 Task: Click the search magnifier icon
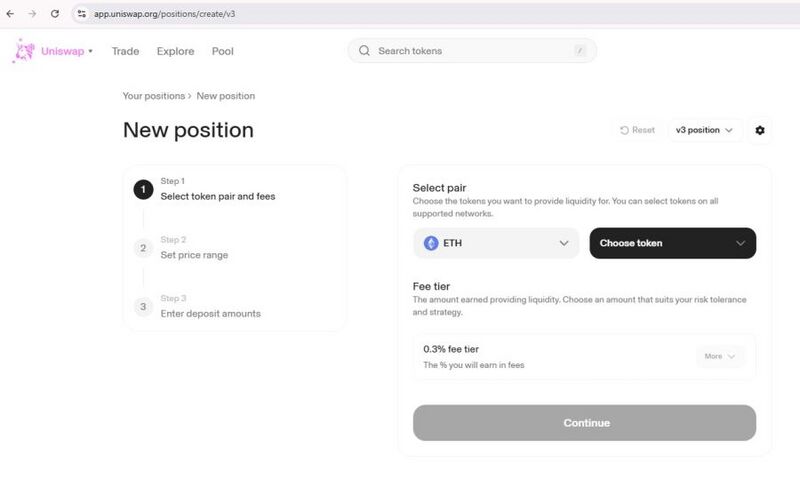coord(364,51)
